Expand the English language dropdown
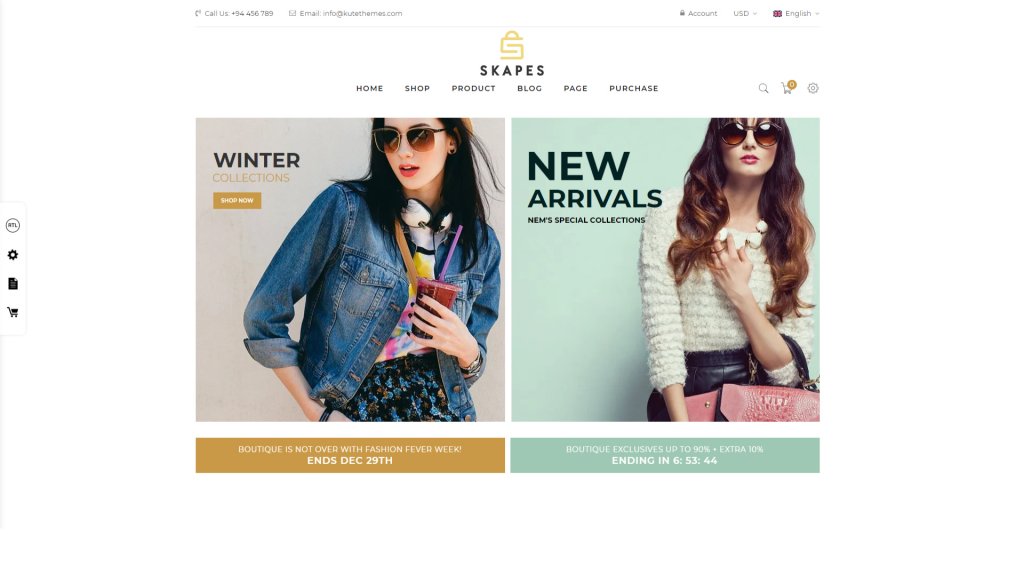1024x576 pixels. (795, 13)
